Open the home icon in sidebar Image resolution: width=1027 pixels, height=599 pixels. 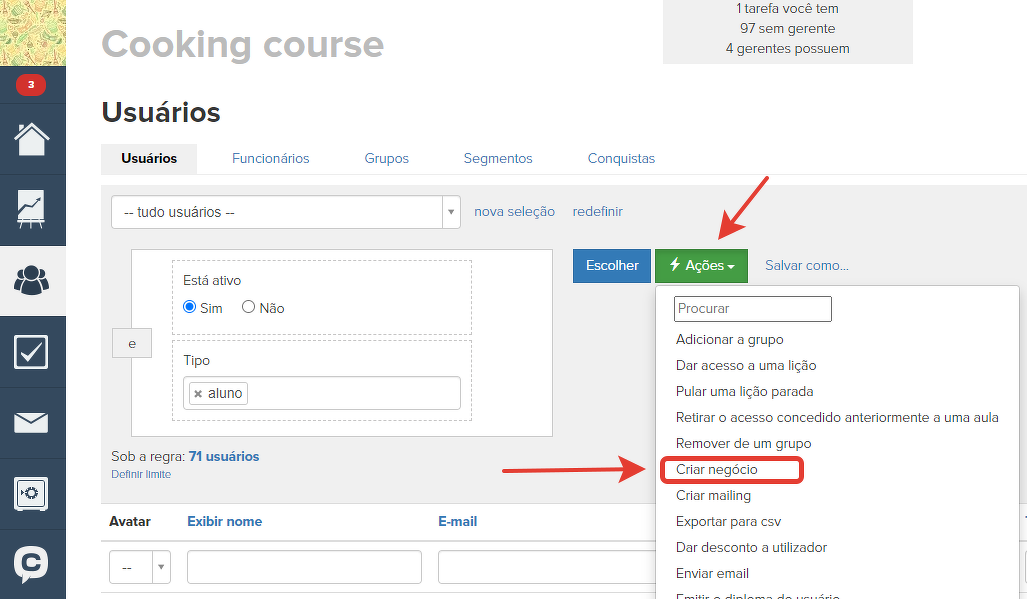tap(32, 139)
